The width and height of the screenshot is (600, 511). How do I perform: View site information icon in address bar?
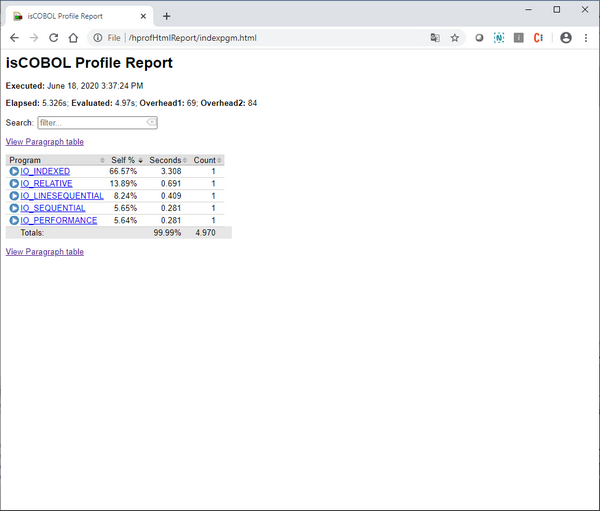pos(98,38)
